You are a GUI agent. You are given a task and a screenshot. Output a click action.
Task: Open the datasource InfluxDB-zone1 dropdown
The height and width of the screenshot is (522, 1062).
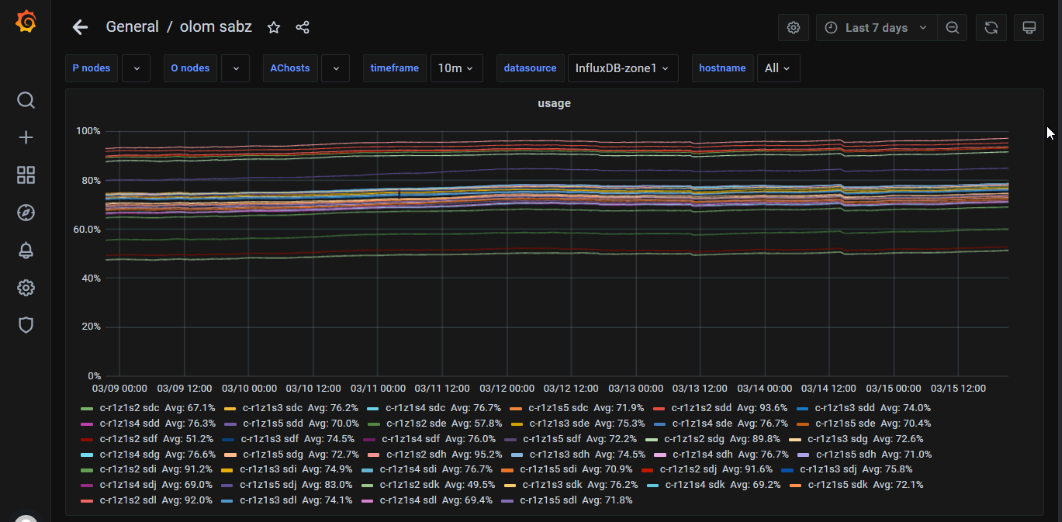click(x=621, y=68)
